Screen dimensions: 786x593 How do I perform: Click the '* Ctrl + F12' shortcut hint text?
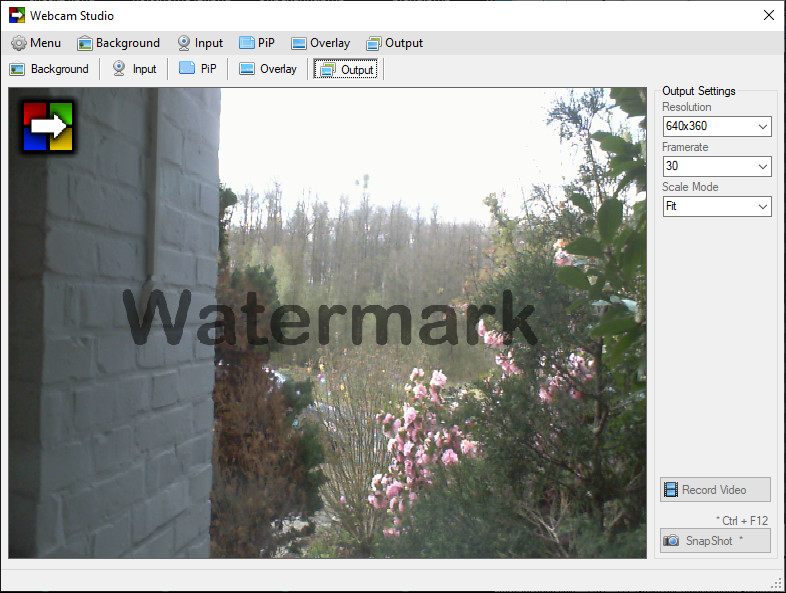[742, 521]
